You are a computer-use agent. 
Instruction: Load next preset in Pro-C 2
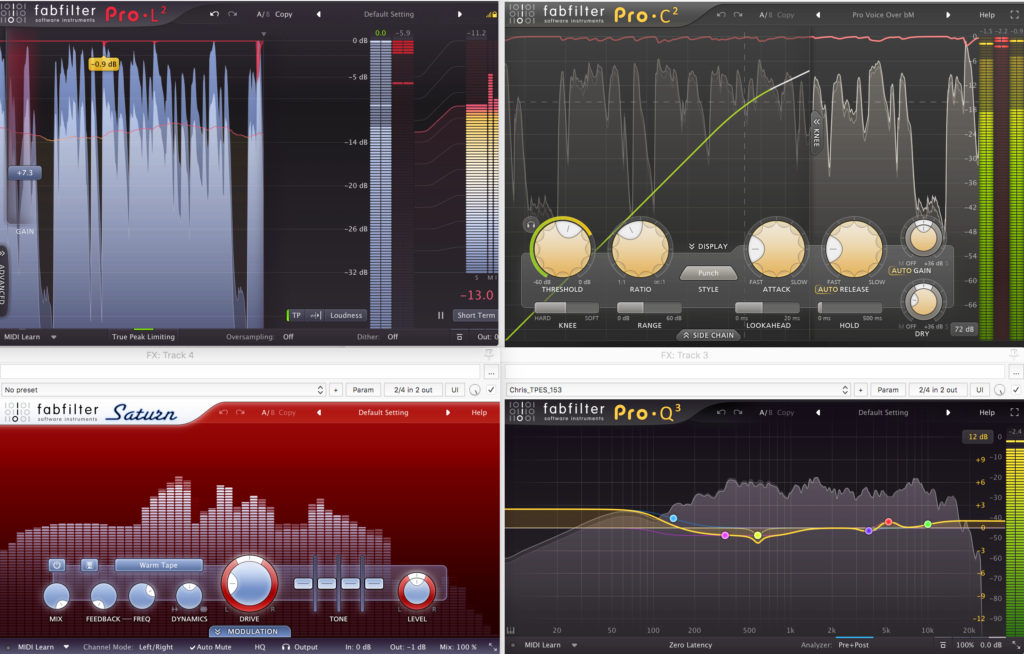tap(948, 14)
